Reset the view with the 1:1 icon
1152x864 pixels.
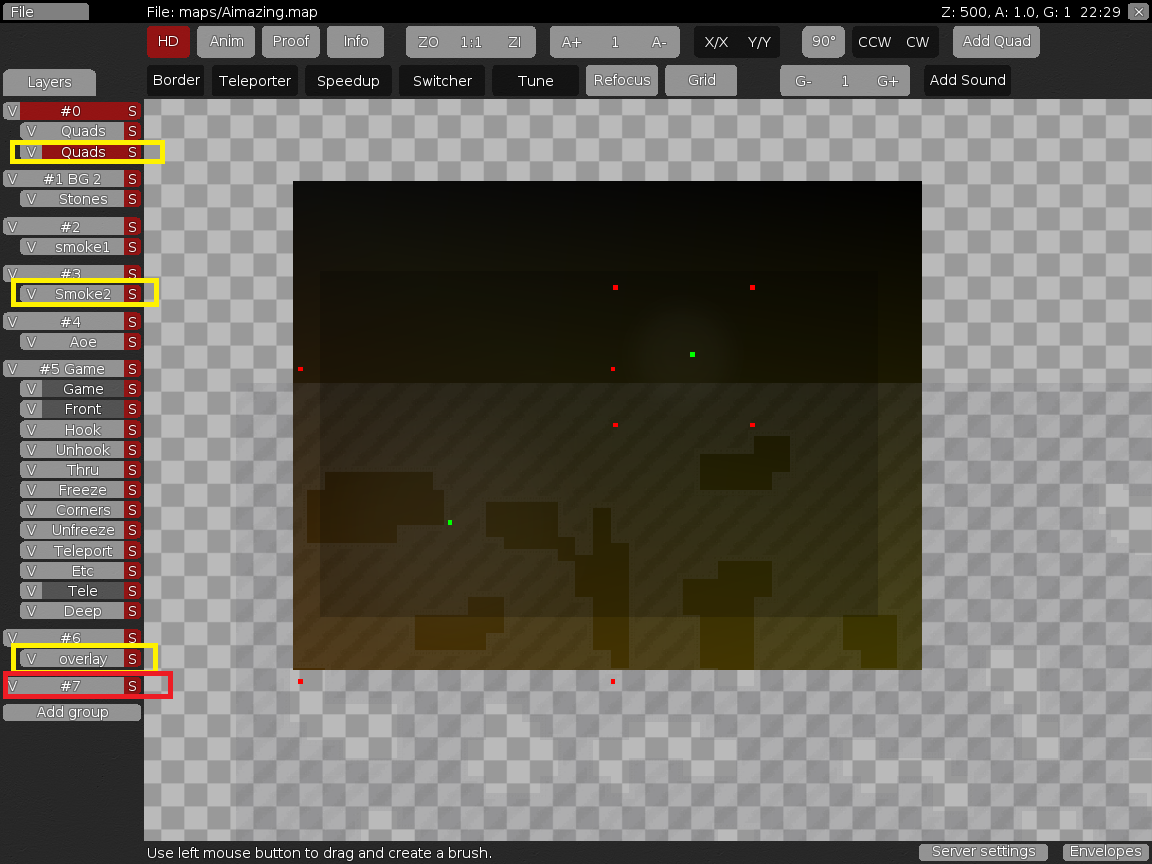pyautogui.click(x=470, y=42)
